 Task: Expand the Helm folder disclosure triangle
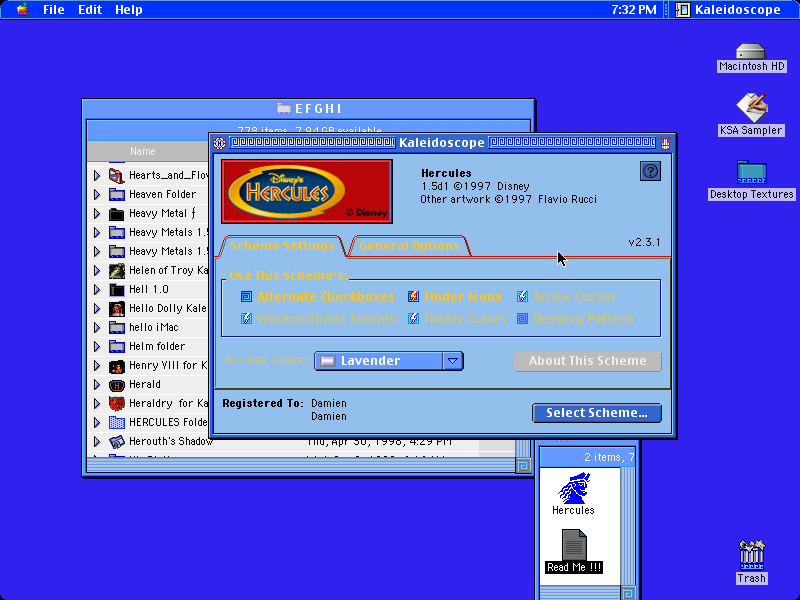point(97,347)
